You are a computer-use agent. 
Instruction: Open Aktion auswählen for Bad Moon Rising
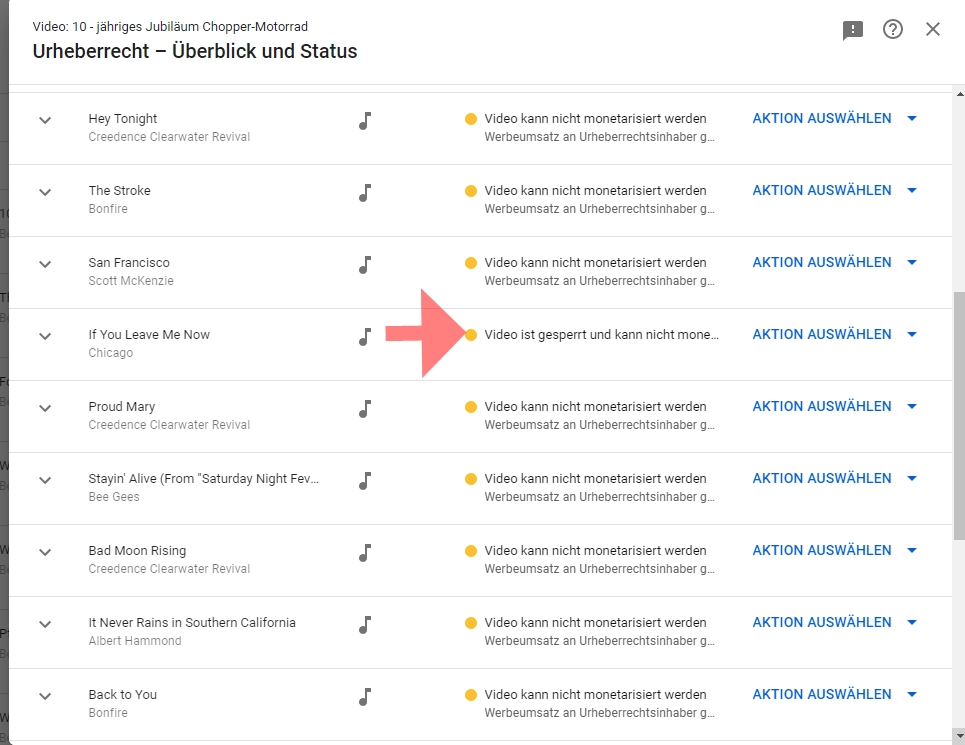(835, 550)
